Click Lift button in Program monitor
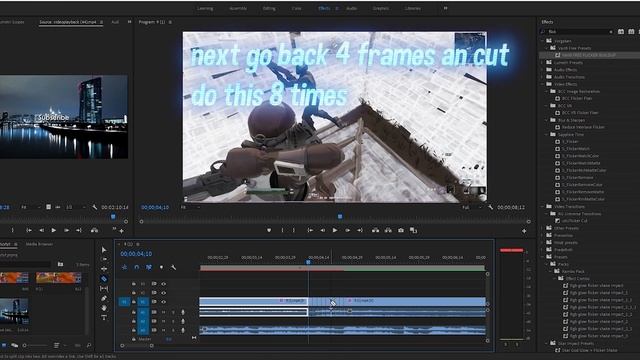 point(375,230)
